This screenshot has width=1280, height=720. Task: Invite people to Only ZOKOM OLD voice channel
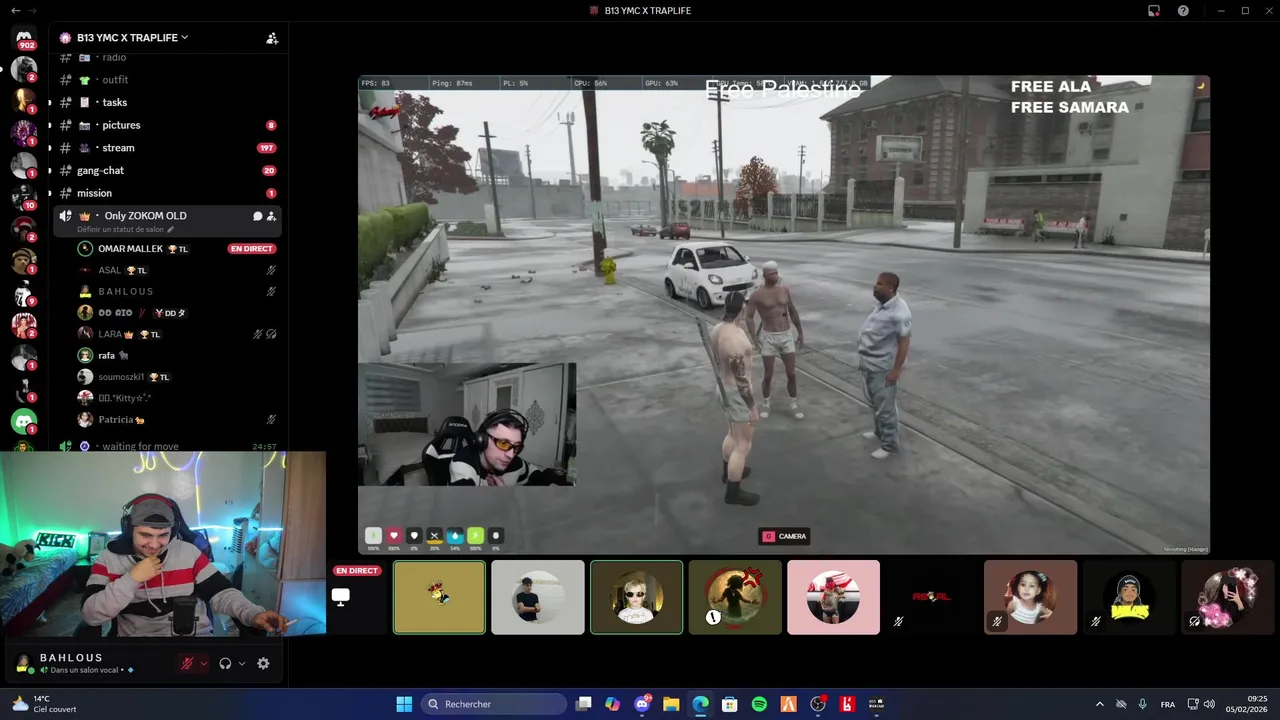(x=271, y=216)
